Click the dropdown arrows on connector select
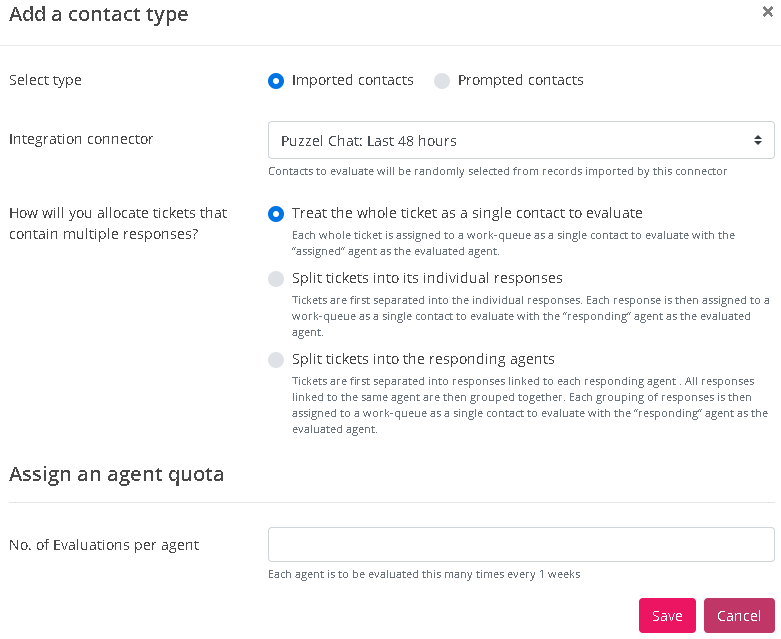Screen dimensions: 781x639 pyautogui.click(x=758, y=141)
